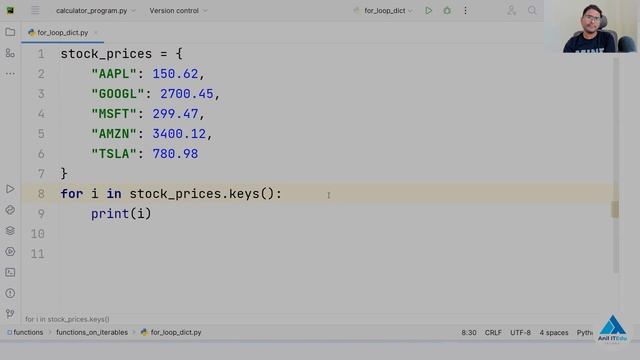
Task: Open the Problems tool window
Action: (10, 293)
